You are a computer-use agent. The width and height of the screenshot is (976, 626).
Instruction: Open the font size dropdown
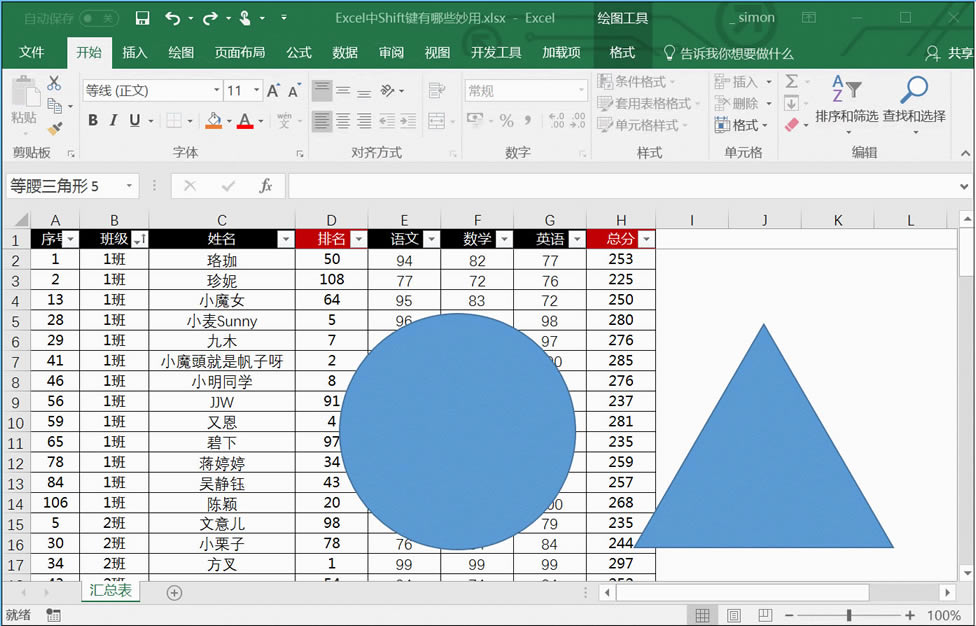pos(256,91)
